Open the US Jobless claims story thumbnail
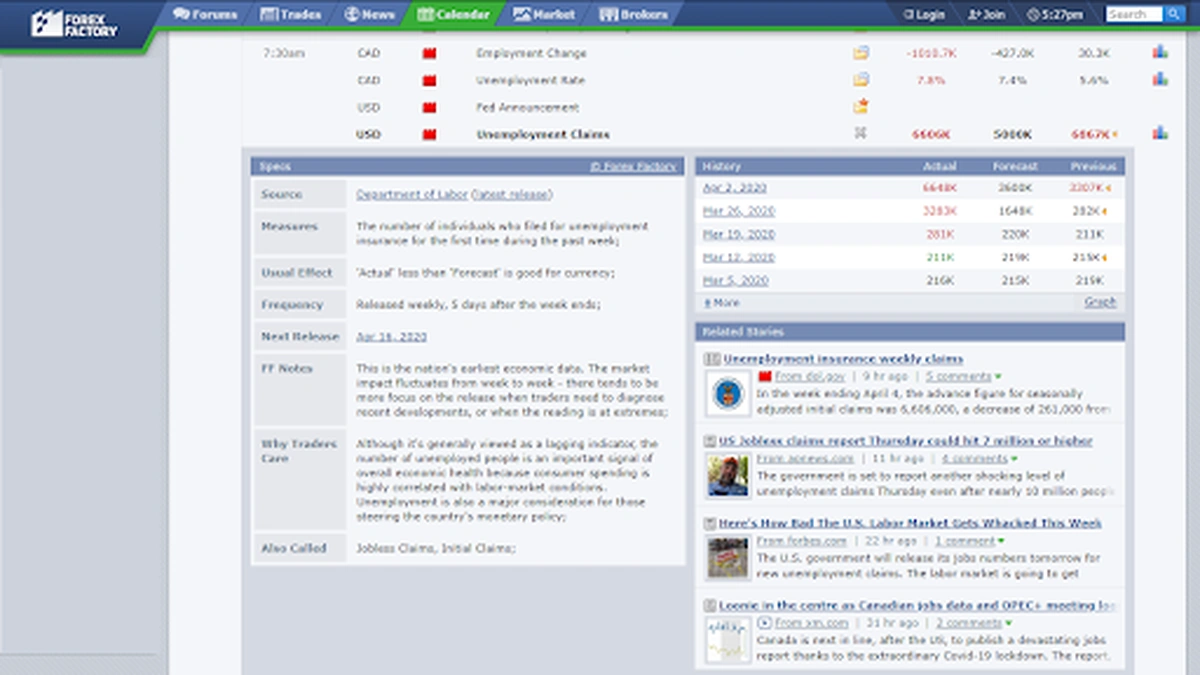 point(727,476)
